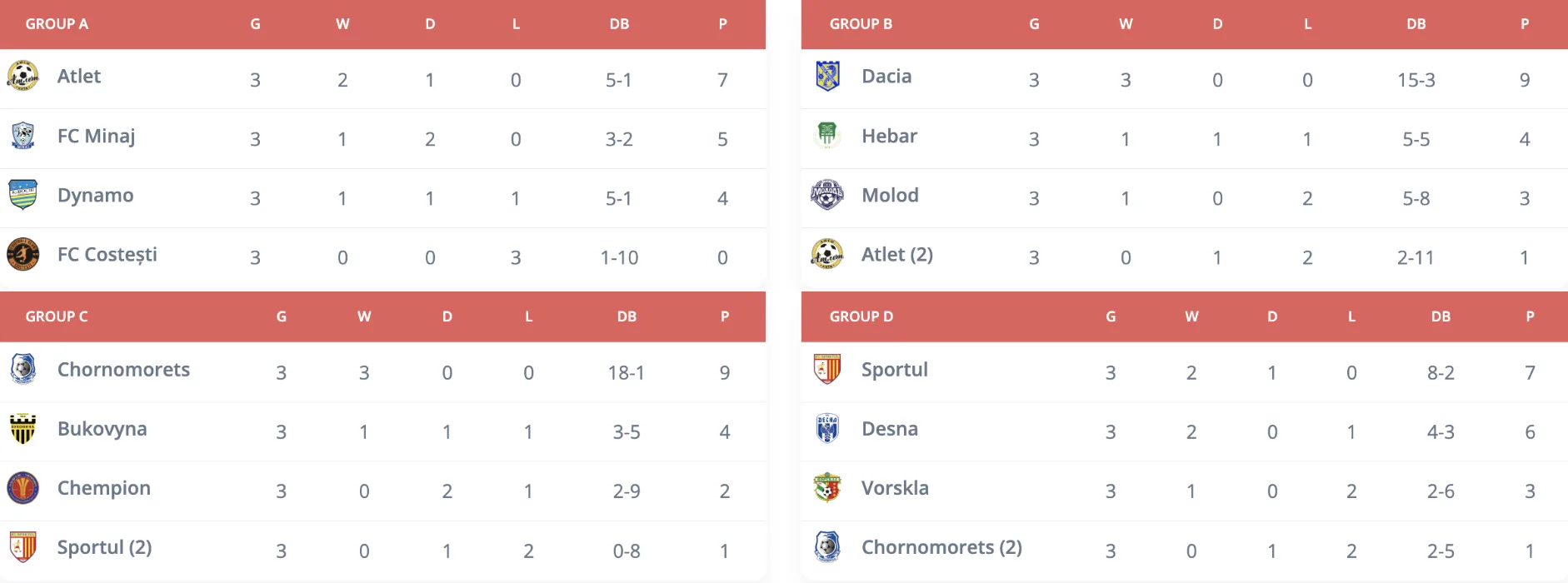This screenshot has height=583, width=1568.
Task: Click the Dacia club crest
Action: pyautogui.click(x=827, y=76)
